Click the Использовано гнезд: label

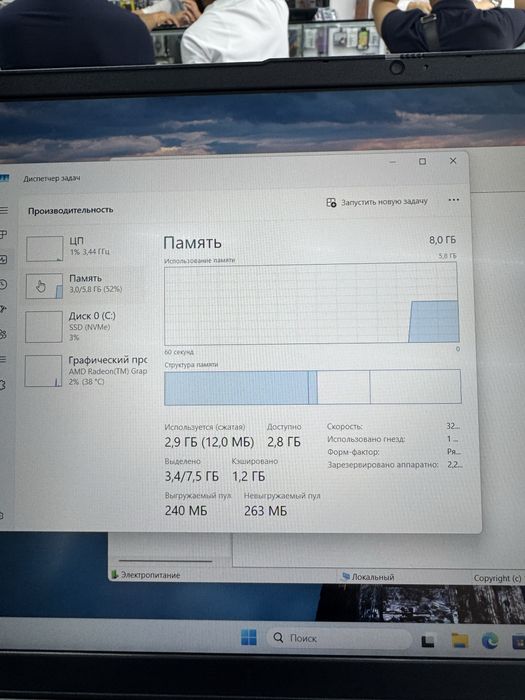click(x=366, y=439)
